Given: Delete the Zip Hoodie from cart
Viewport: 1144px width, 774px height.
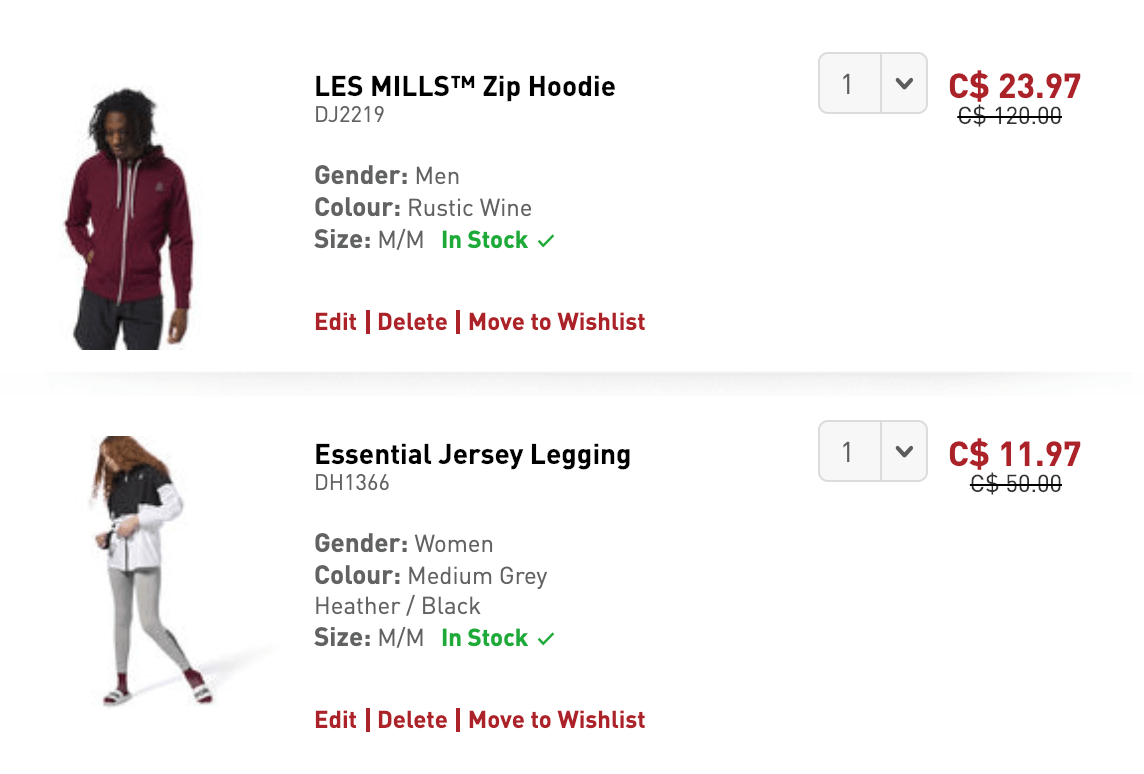Looking at the screenshot, I should coord(412,322).
